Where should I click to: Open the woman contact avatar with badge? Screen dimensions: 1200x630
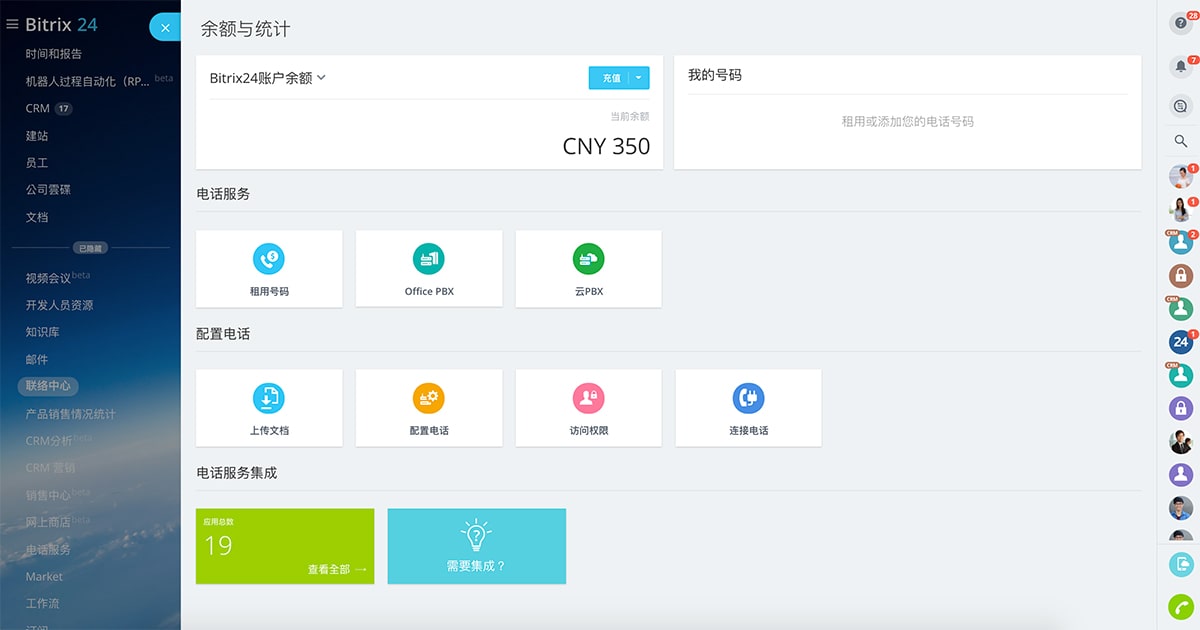pos(1181,209)
